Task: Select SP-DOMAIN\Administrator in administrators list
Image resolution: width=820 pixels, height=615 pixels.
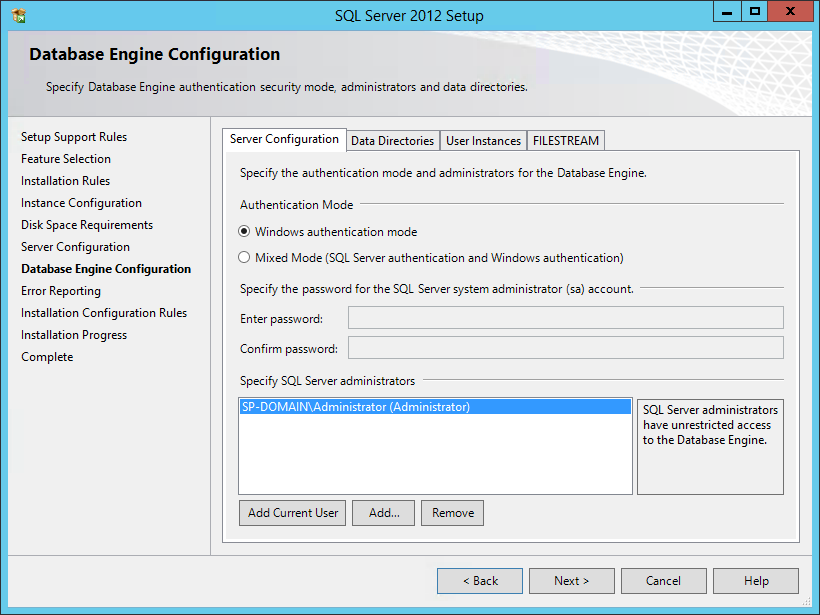Action: [435, 407]
